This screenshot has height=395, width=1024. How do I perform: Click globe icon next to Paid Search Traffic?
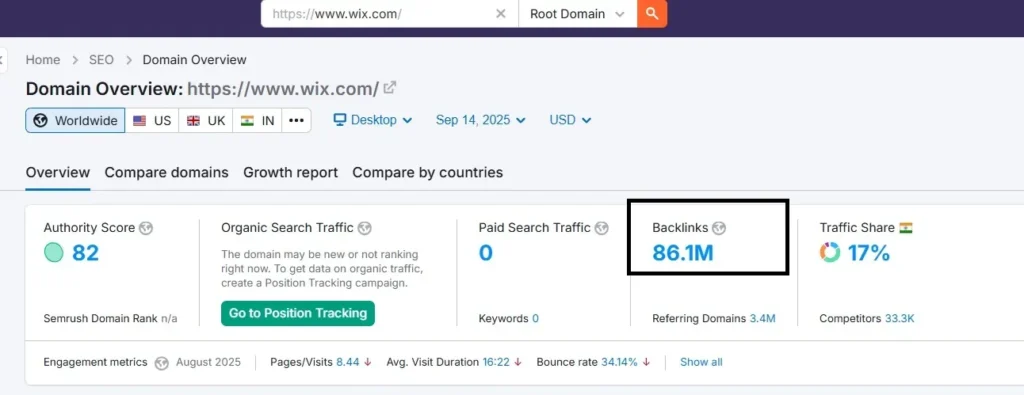click(x=601, y=228)
